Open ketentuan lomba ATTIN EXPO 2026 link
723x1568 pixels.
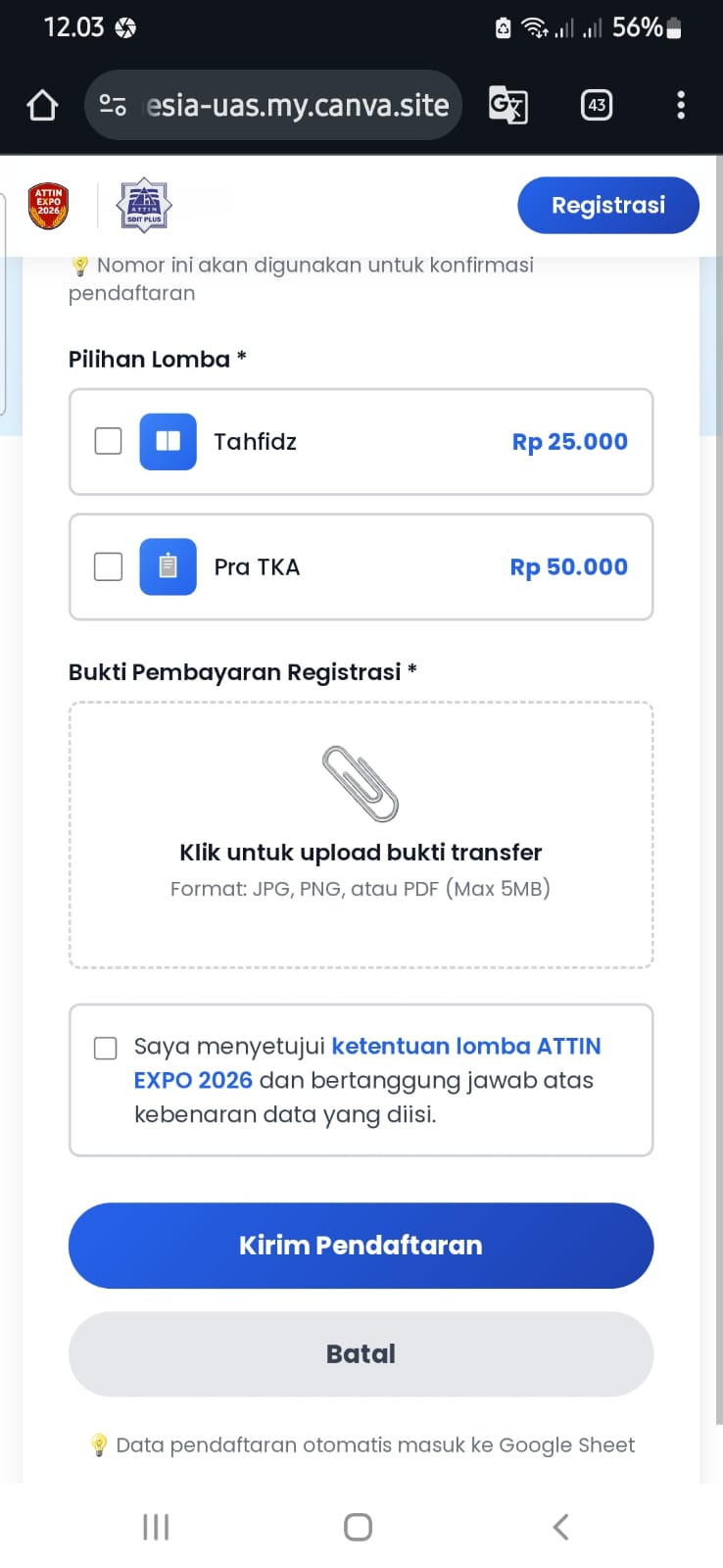point(367,1063)
